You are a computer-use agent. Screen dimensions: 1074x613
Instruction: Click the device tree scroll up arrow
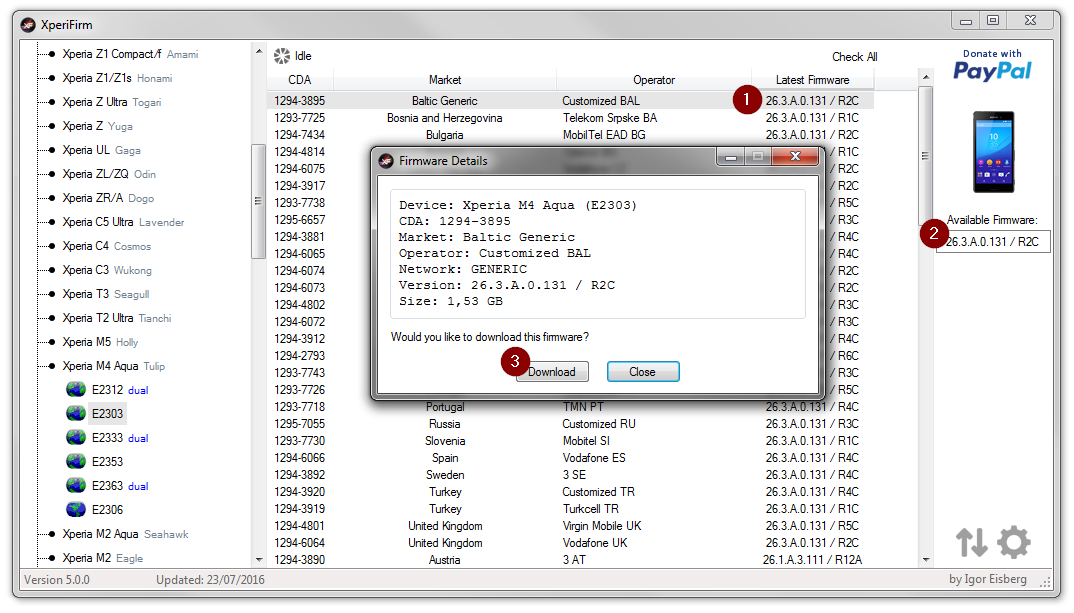pos(258,51)
